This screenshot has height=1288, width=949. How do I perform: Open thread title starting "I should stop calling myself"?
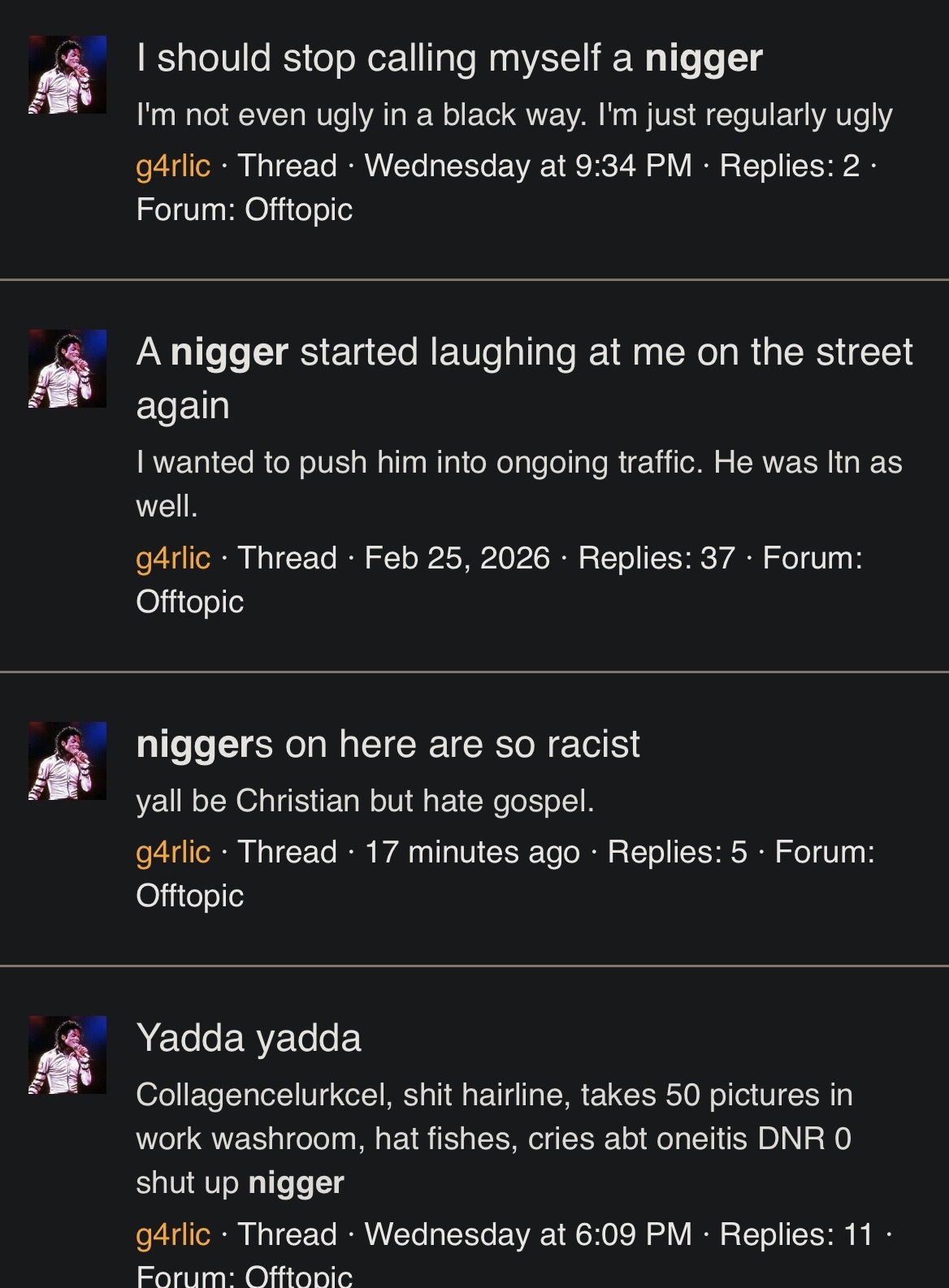click(x=449, y=58)
